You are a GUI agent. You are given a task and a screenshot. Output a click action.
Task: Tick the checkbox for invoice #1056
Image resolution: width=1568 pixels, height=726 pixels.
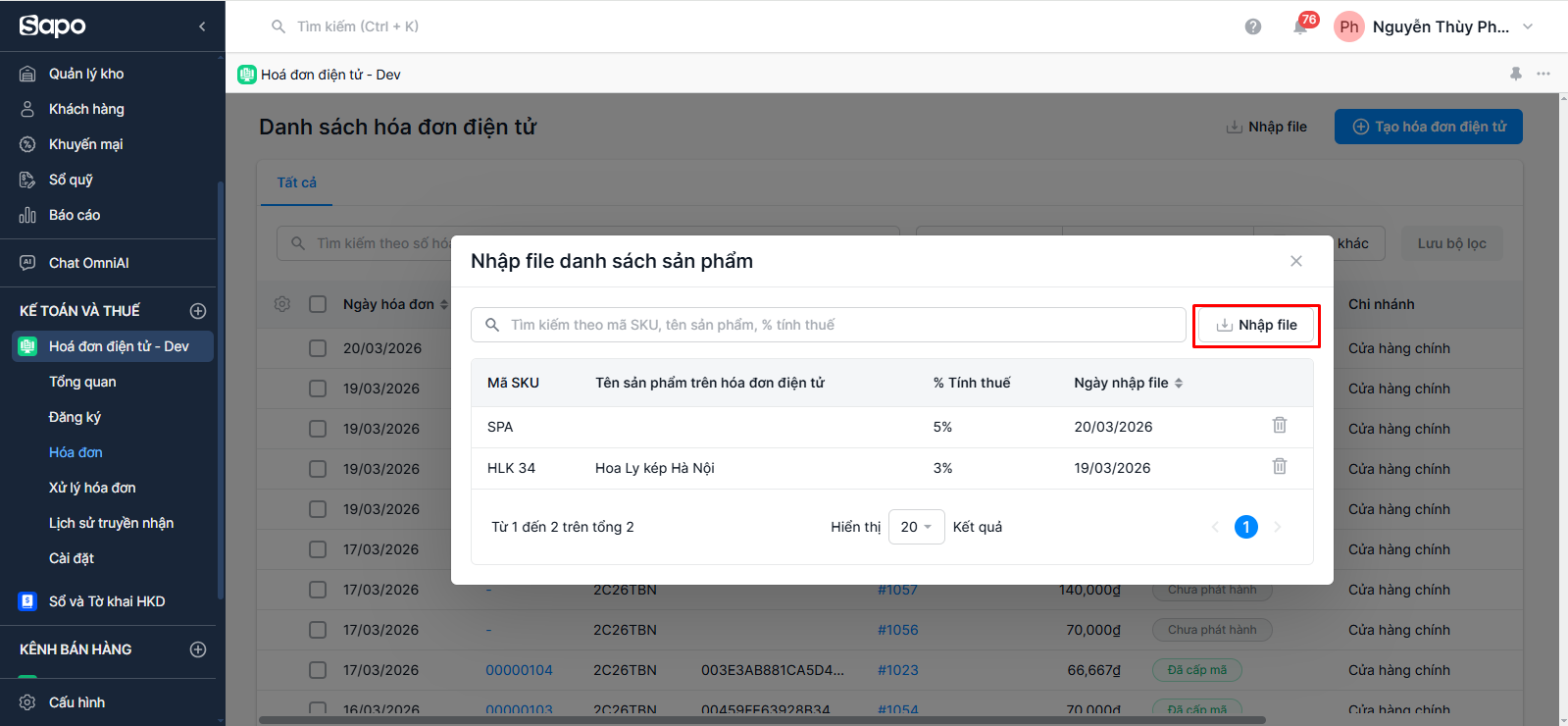click(318, 630)
